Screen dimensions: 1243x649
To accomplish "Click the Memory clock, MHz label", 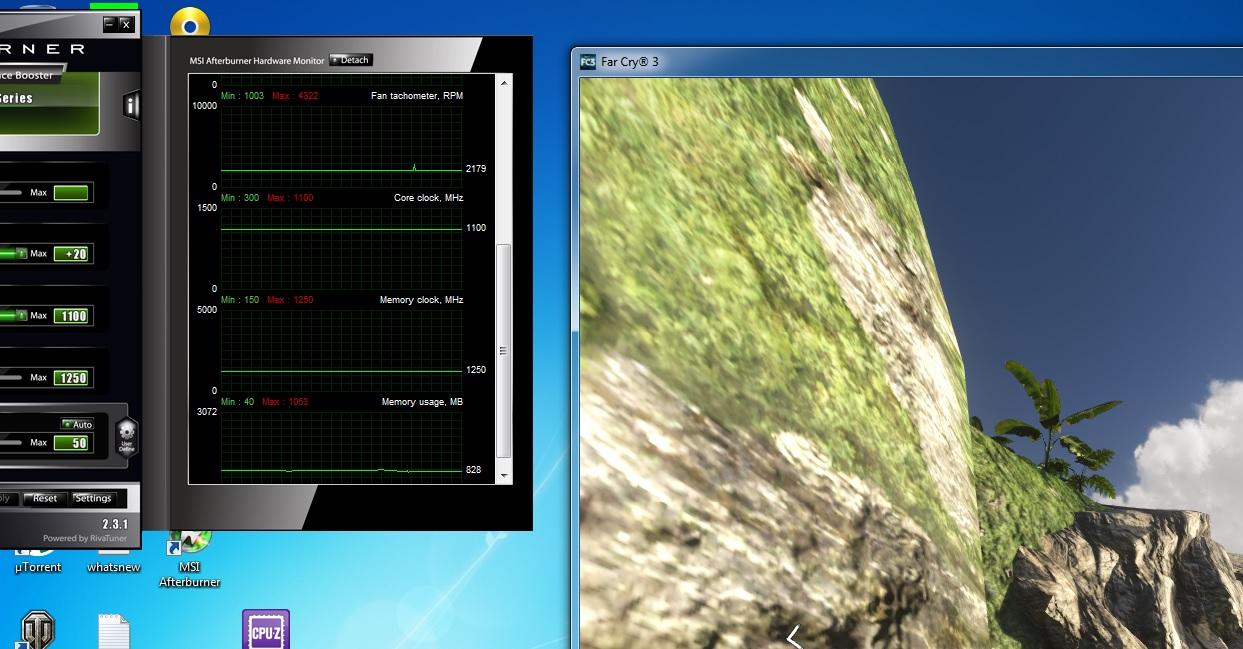I will [x=421, y=300].
